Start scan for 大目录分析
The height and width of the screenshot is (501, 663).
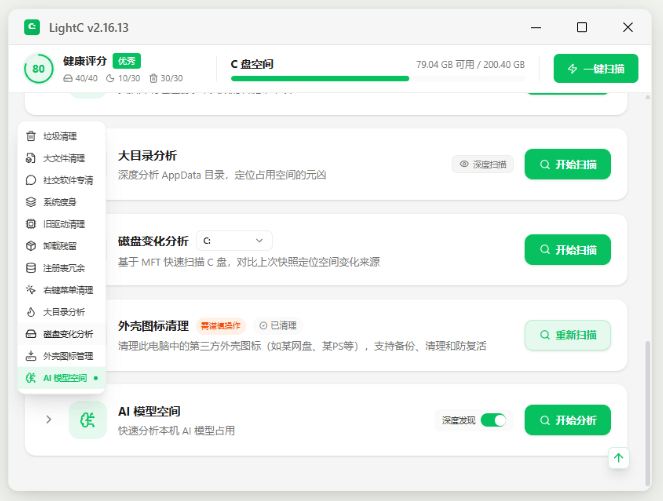[567, 164]
